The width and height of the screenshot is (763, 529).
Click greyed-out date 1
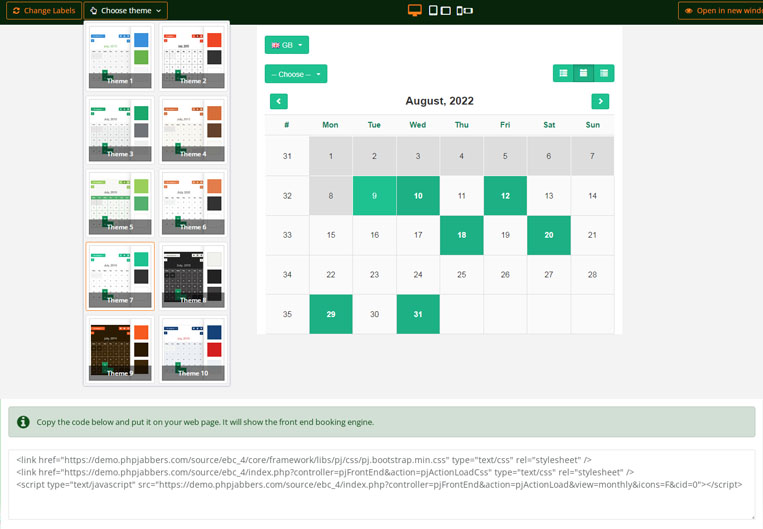331,156
